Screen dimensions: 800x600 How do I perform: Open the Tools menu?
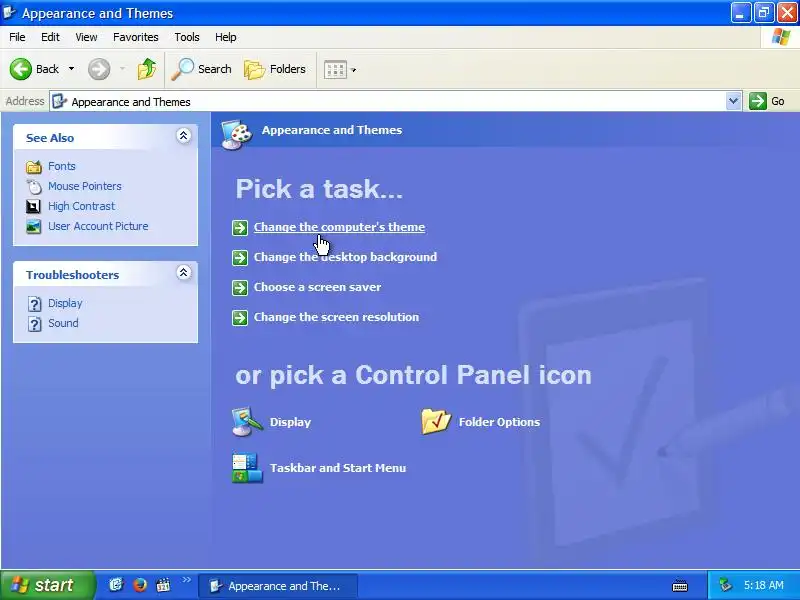coord(187,37)
